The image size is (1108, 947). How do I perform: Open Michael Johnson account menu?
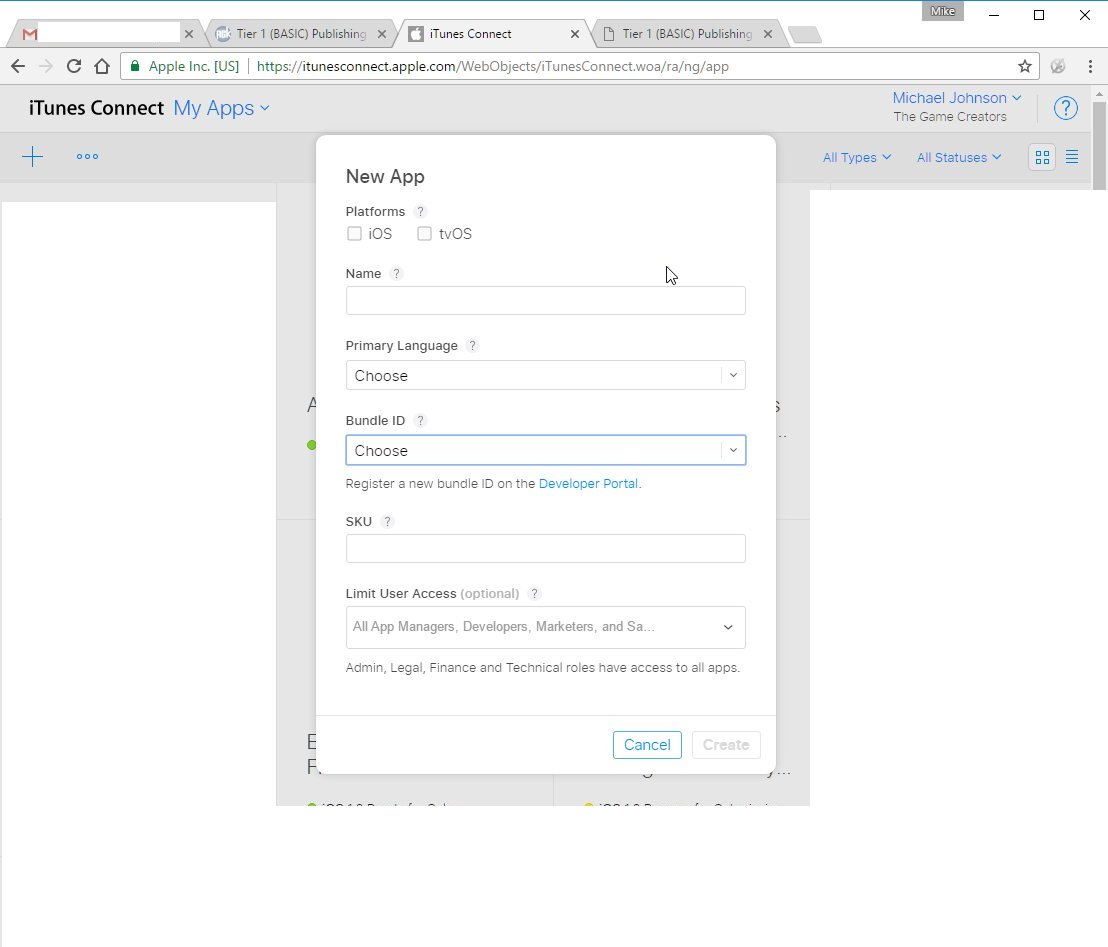957,98
